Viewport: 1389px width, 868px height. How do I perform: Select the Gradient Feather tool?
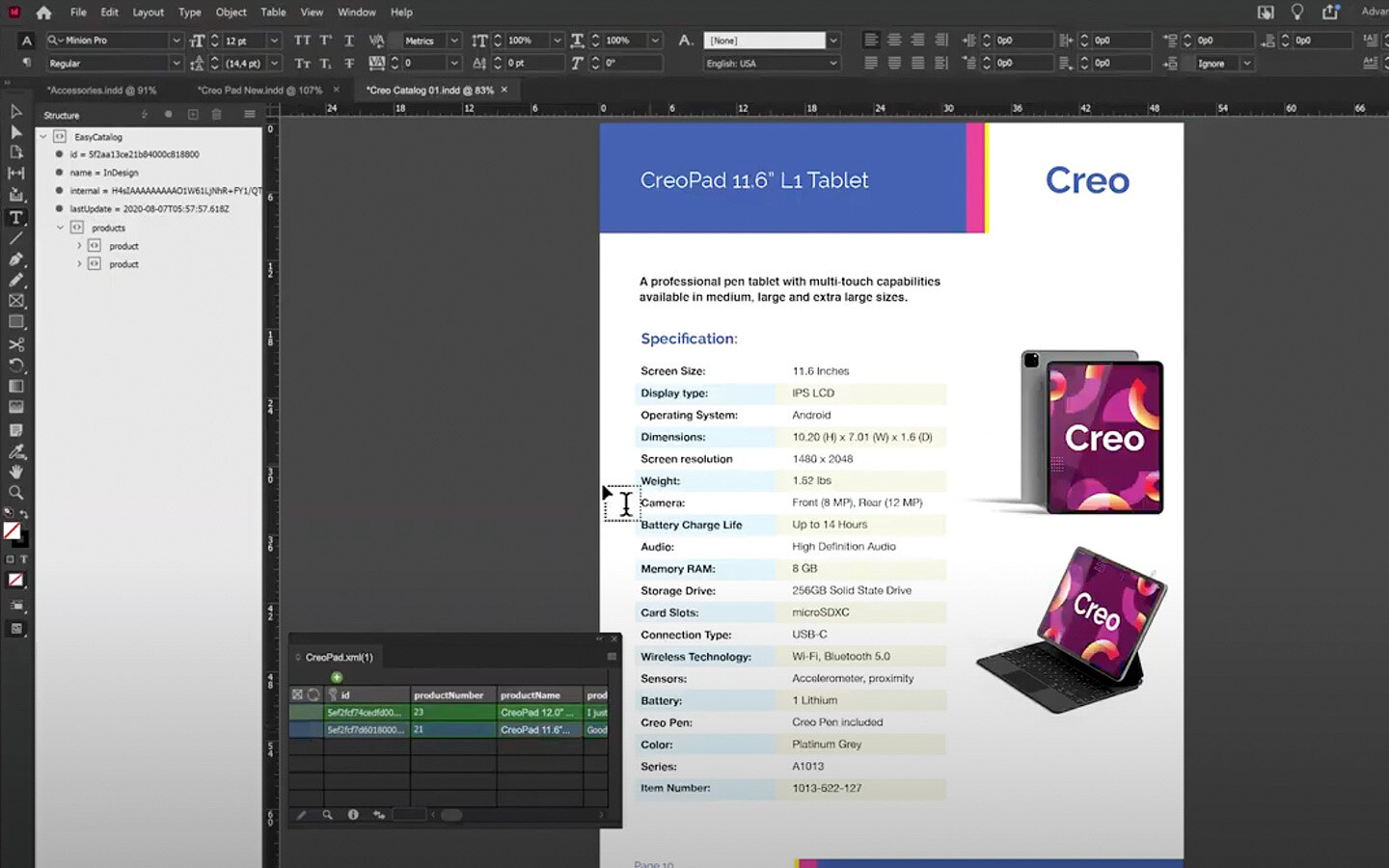pyautogui.click(x=15, y=407)
